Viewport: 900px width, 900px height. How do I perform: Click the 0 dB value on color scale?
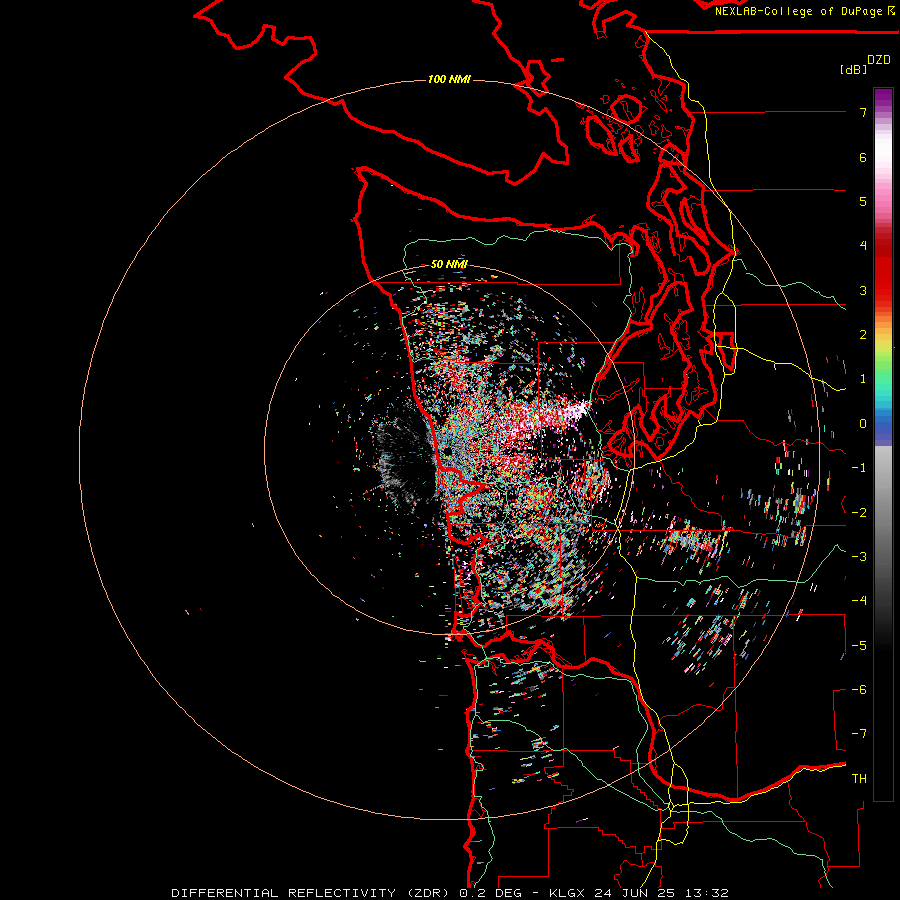(x=863, y=424)
